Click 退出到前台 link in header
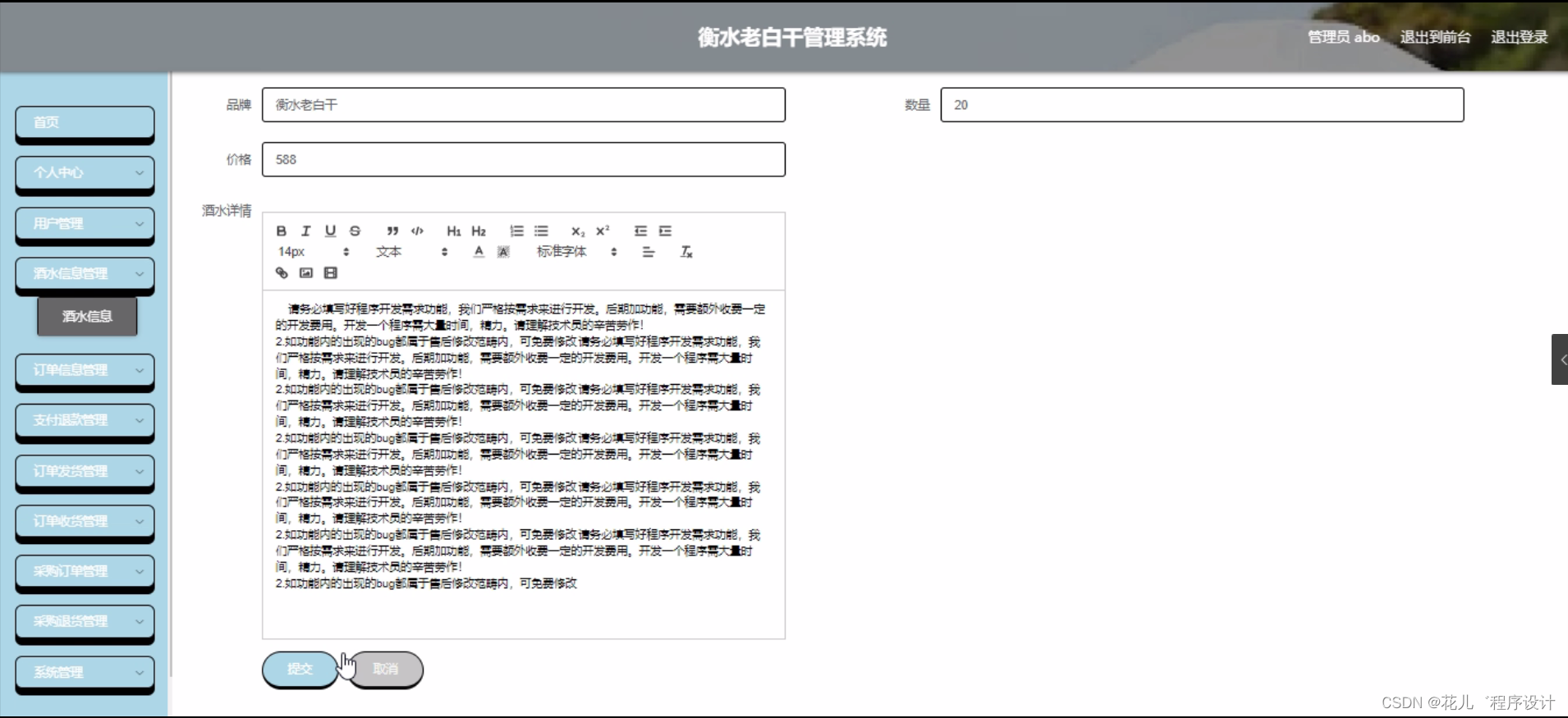The image size is (1568, 718). click(1435, 37)
